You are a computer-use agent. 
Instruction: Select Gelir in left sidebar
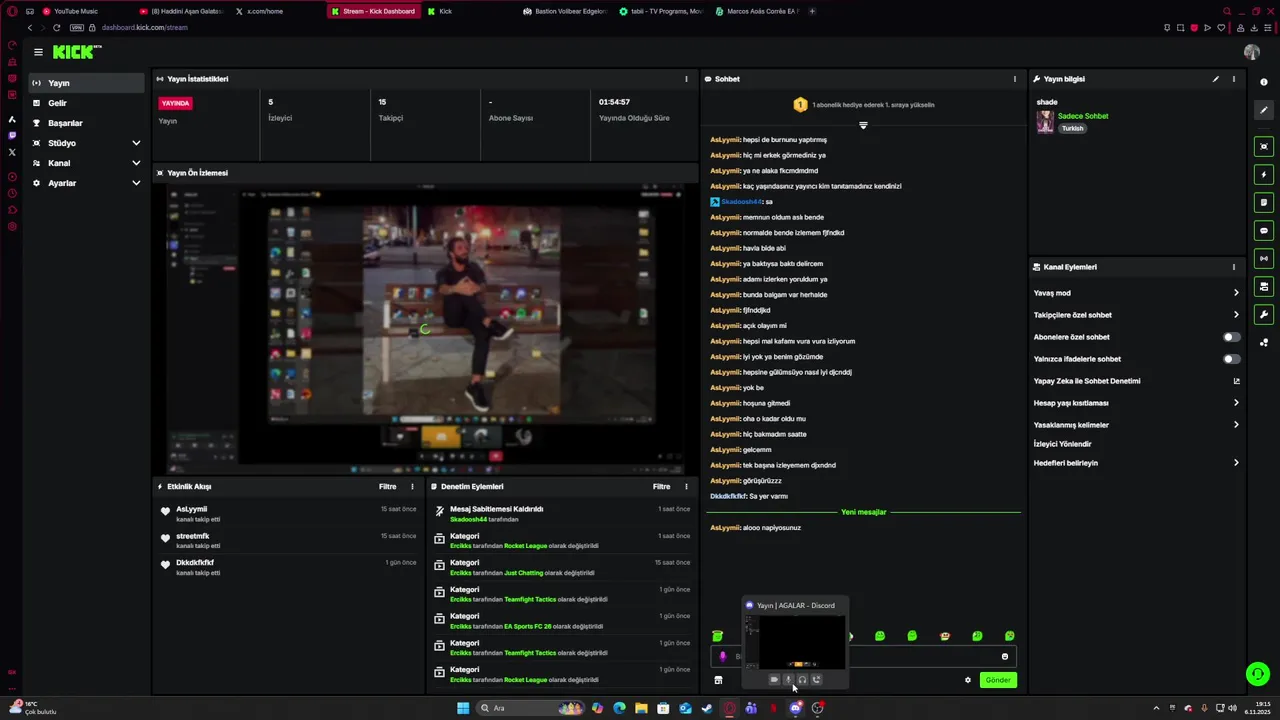87,103
